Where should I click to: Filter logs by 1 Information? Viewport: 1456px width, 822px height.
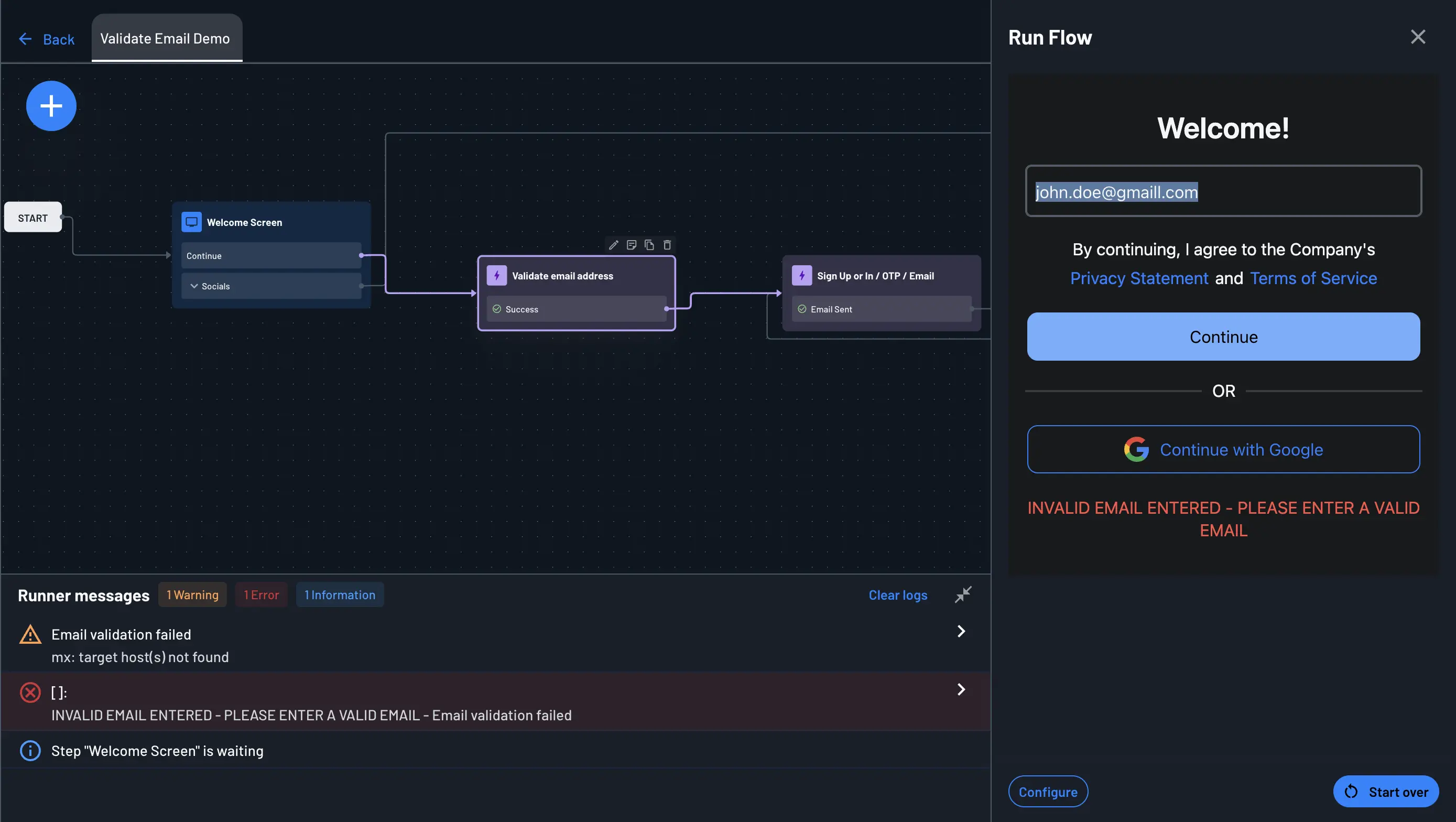pyautogui.click(x=340, y=594)
